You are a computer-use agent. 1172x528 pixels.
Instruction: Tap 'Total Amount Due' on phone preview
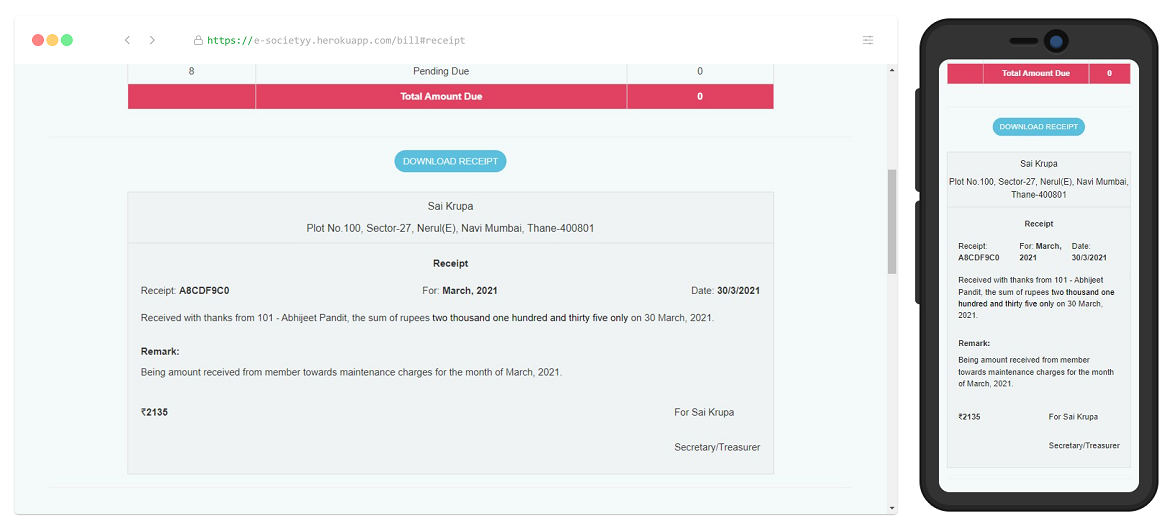tap(1036, 73)
